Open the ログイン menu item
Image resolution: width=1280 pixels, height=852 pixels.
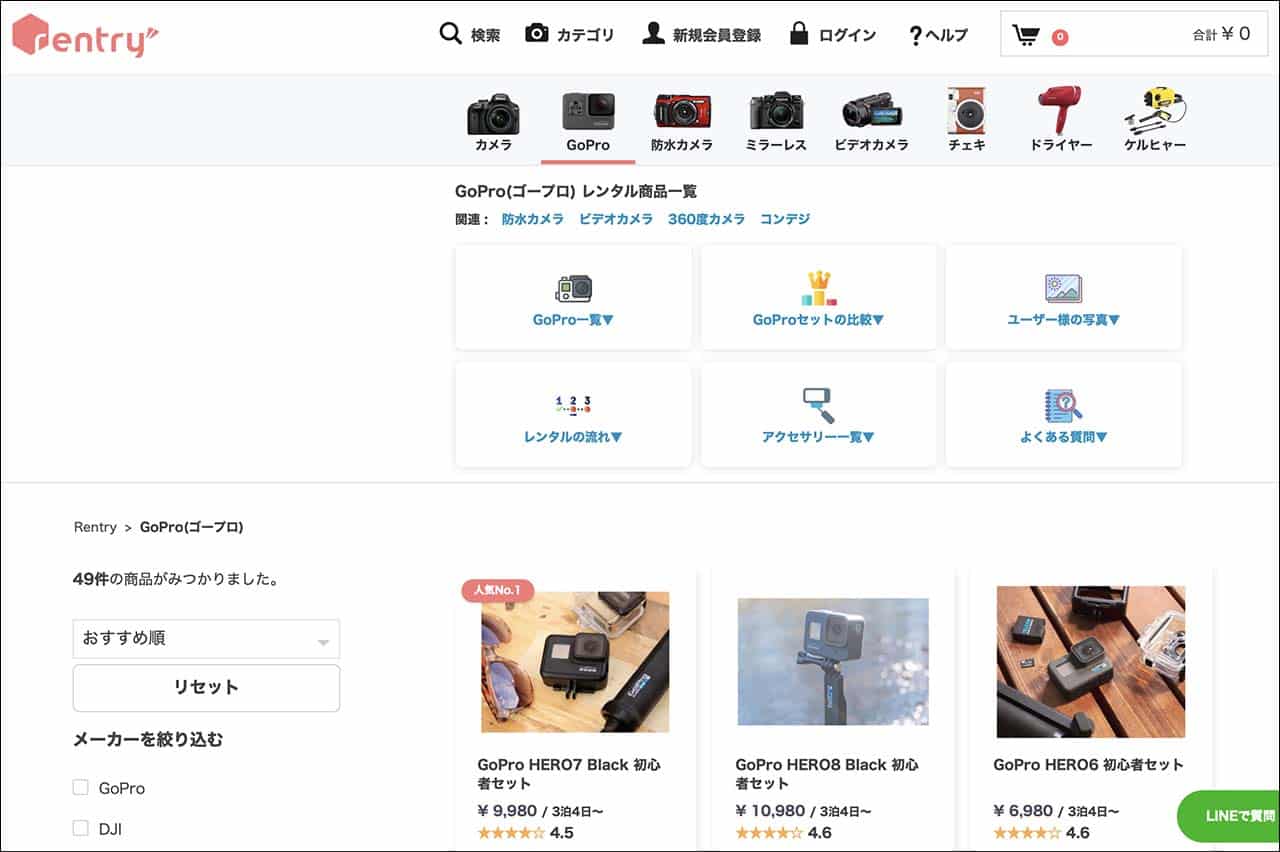[847, 35]
